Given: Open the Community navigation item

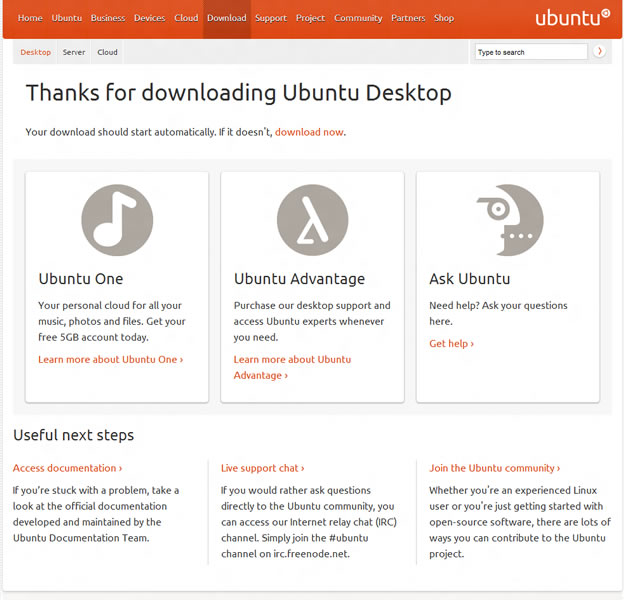Looking at the screenshot, I should (358, 18).
